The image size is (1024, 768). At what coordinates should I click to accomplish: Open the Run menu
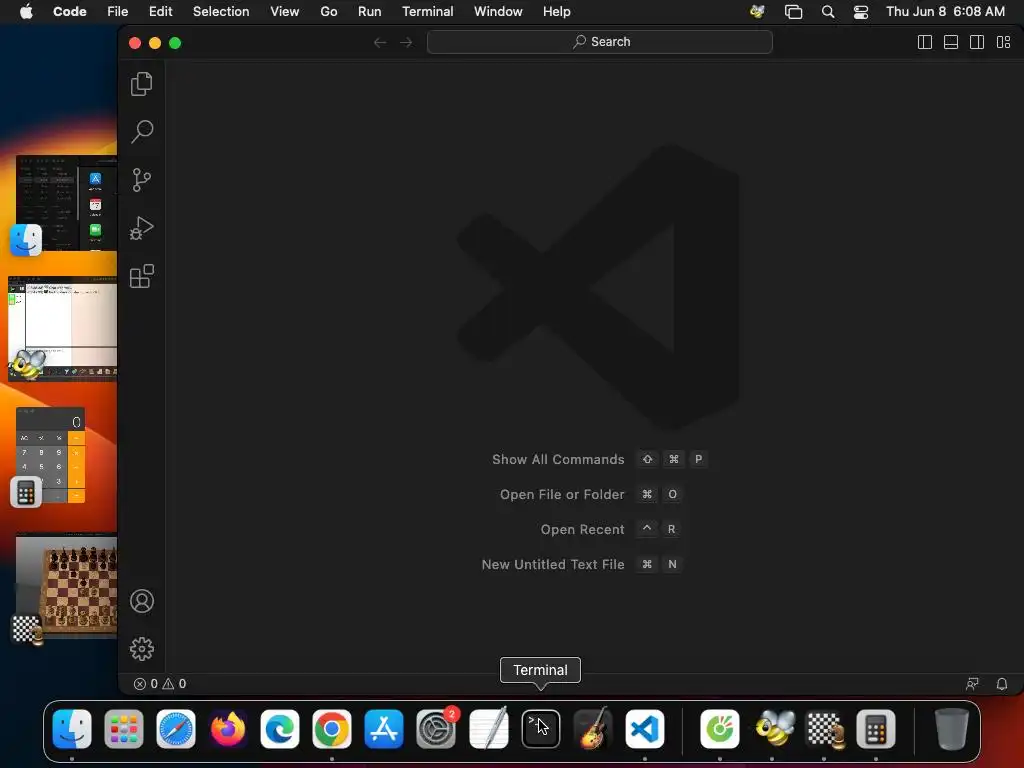tap(370, 12)
